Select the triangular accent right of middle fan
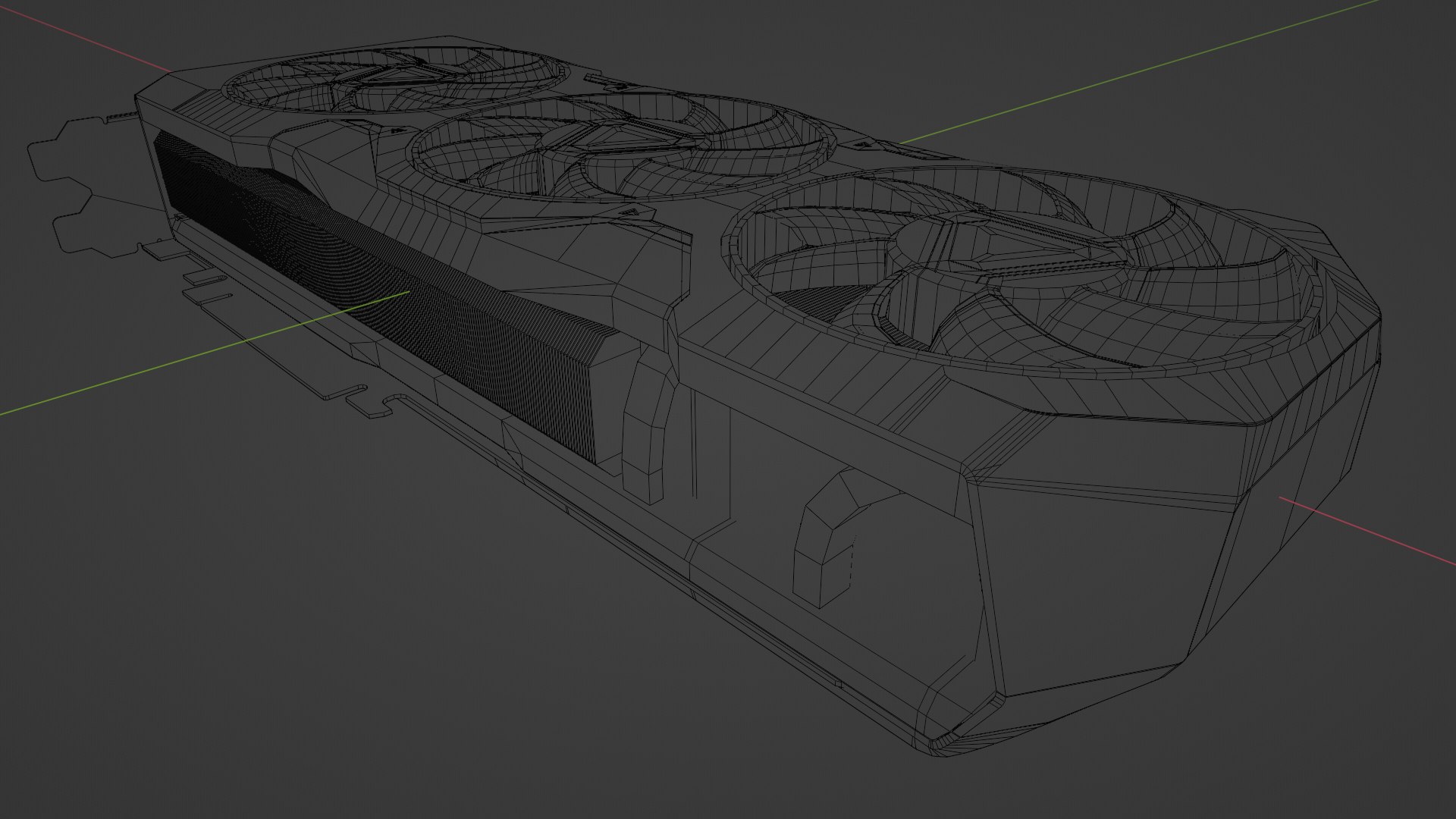Screen dimensions: 1456x819 pos(864,144)
